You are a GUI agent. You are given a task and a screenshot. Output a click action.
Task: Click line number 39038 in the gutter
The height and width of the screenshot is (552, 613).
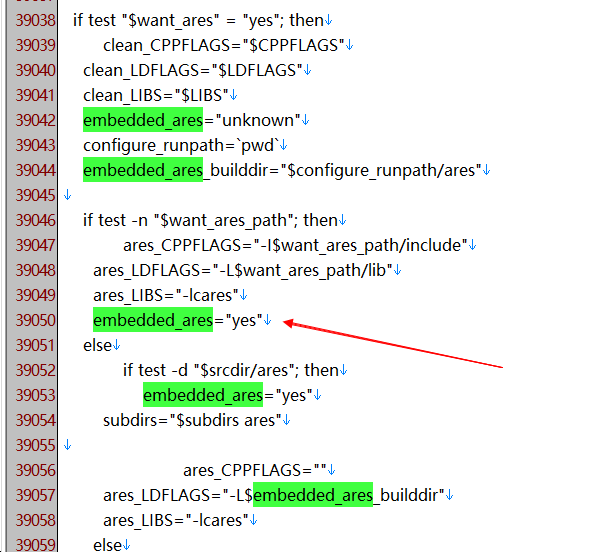click(33, 20)
